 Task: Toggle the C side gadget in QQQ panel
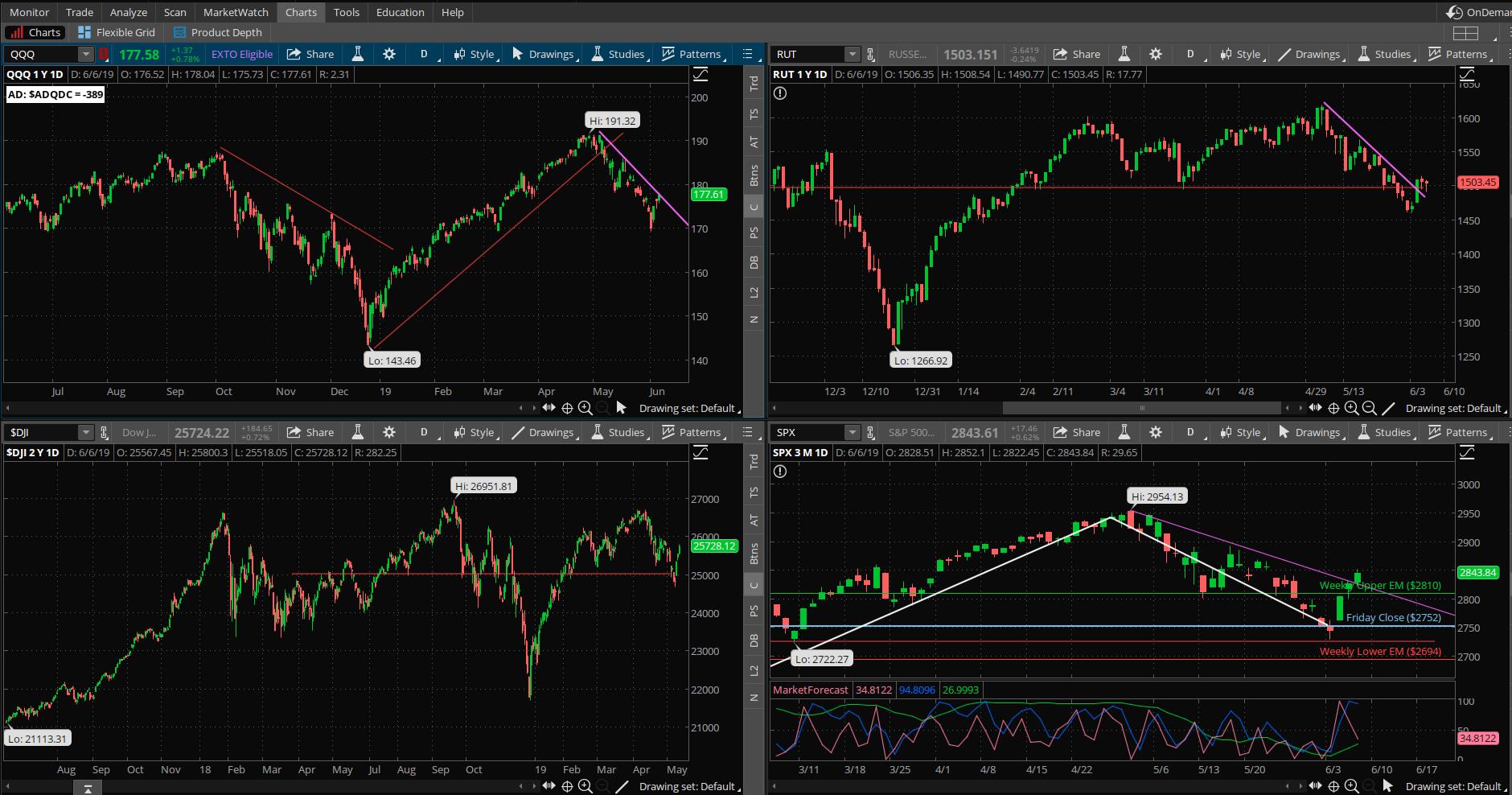coord(754,207)
